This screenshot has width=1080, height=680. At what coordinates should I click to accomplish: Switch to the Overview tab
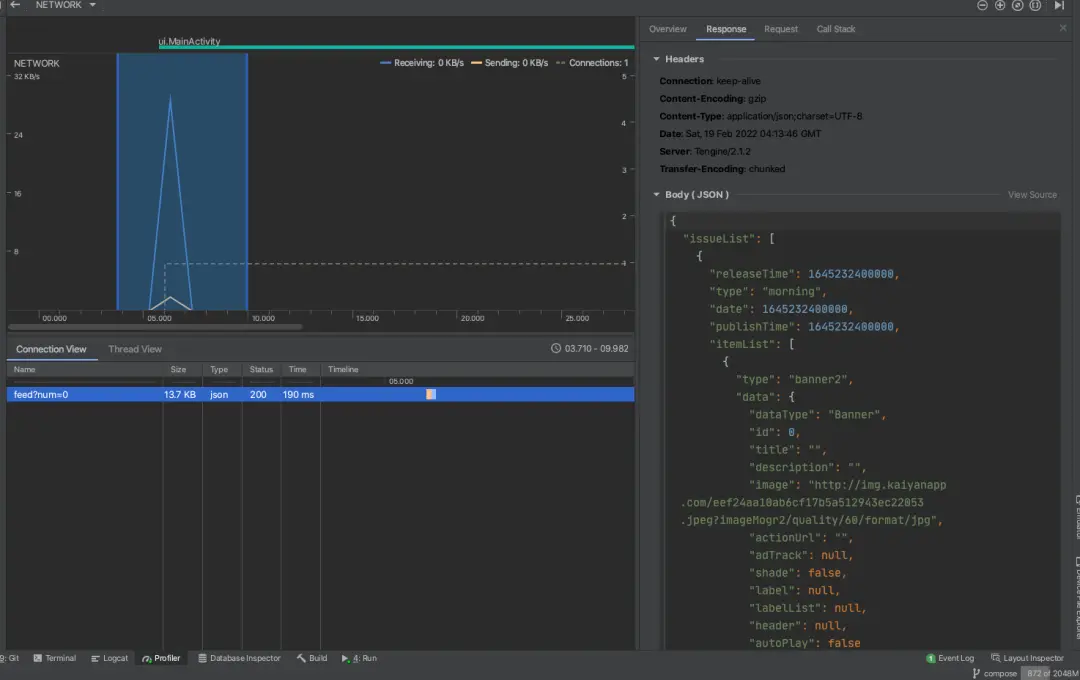coord(667,29)
